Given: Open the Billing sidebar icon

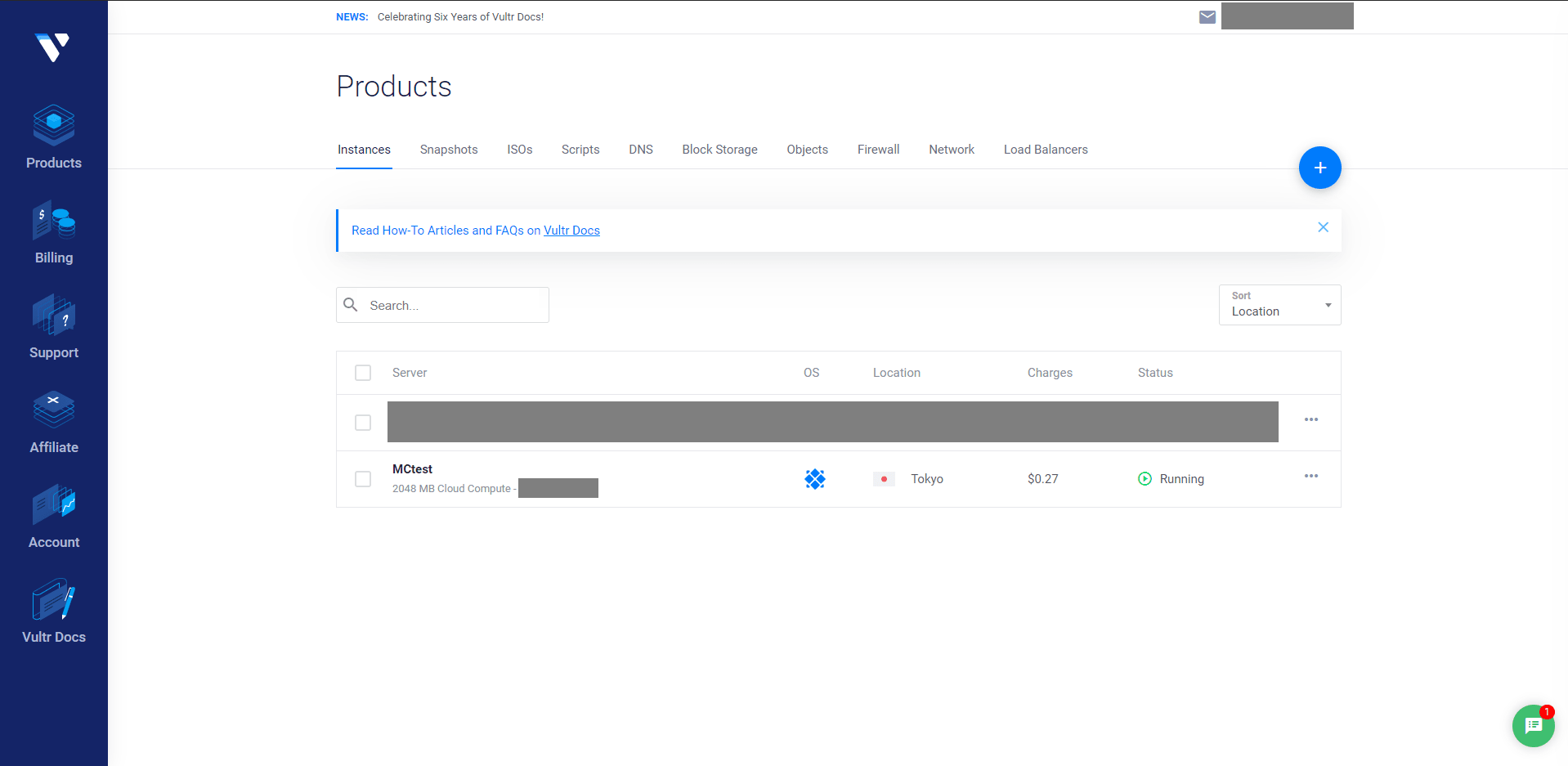Looking at the screenshot, I should [x=54, y=221].
